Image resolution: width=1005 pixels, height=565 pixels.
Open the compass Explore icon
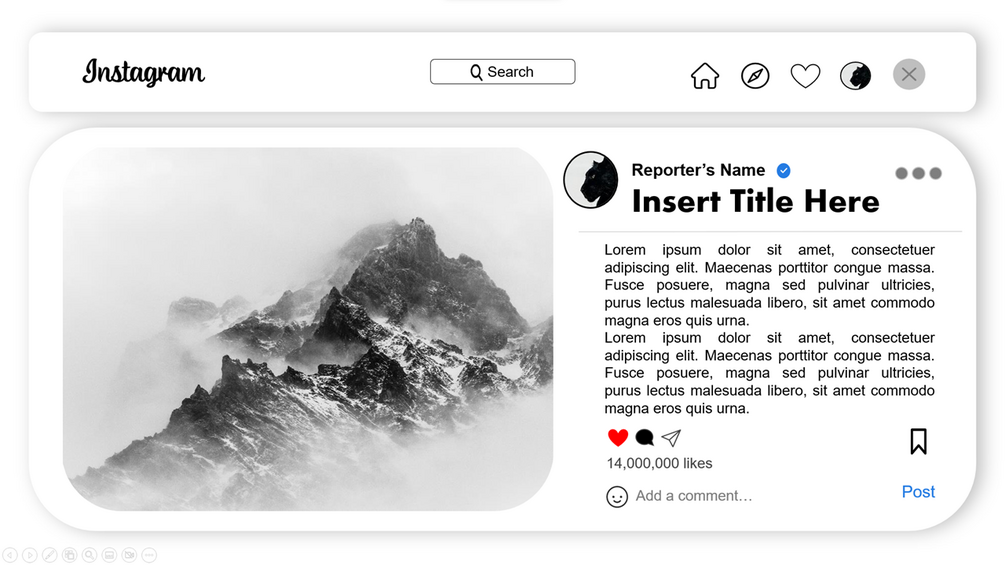tap(755, 76)
